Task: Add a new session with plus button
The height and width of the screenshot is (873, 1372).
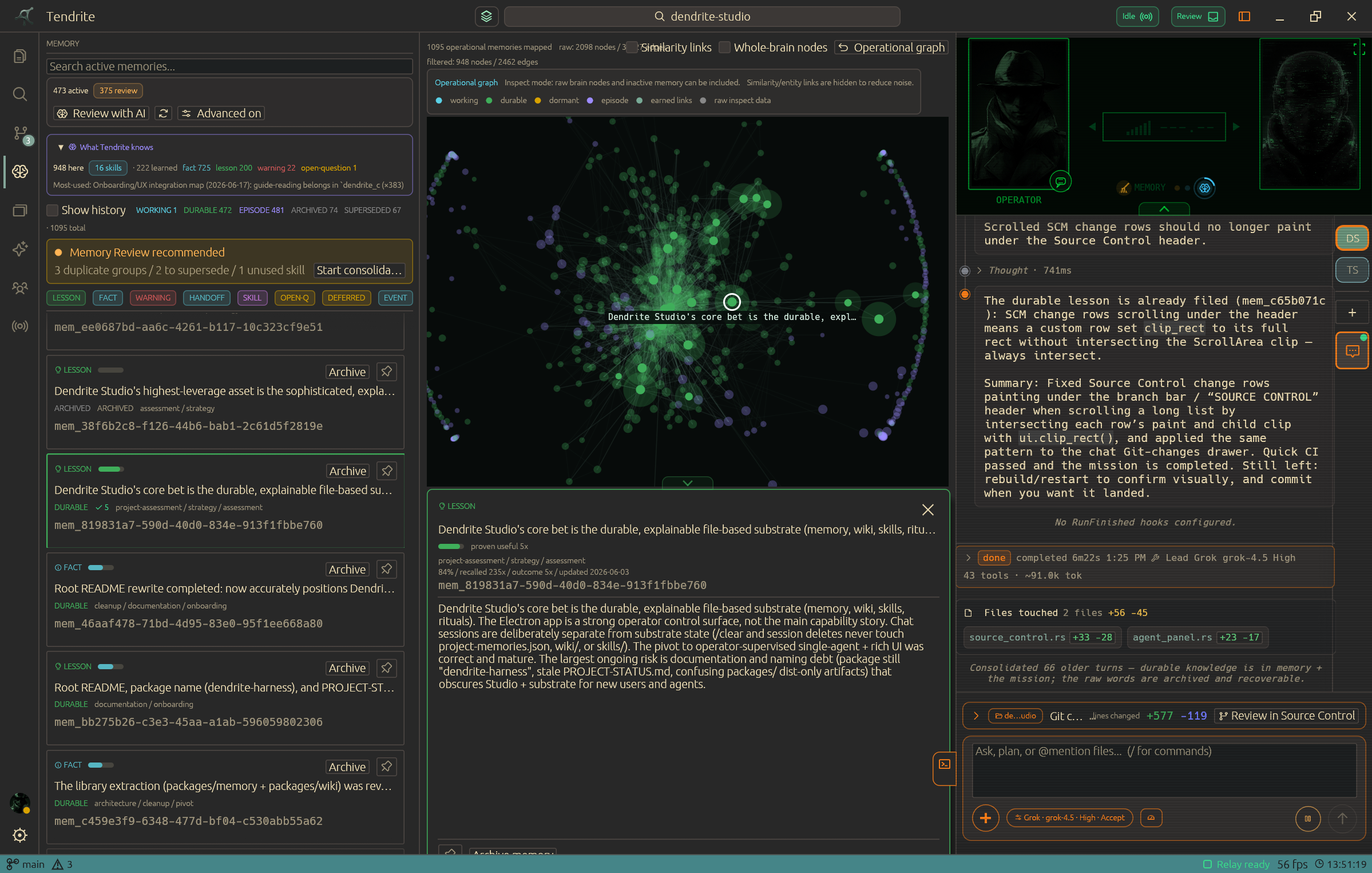Action: coord(1353,313)
